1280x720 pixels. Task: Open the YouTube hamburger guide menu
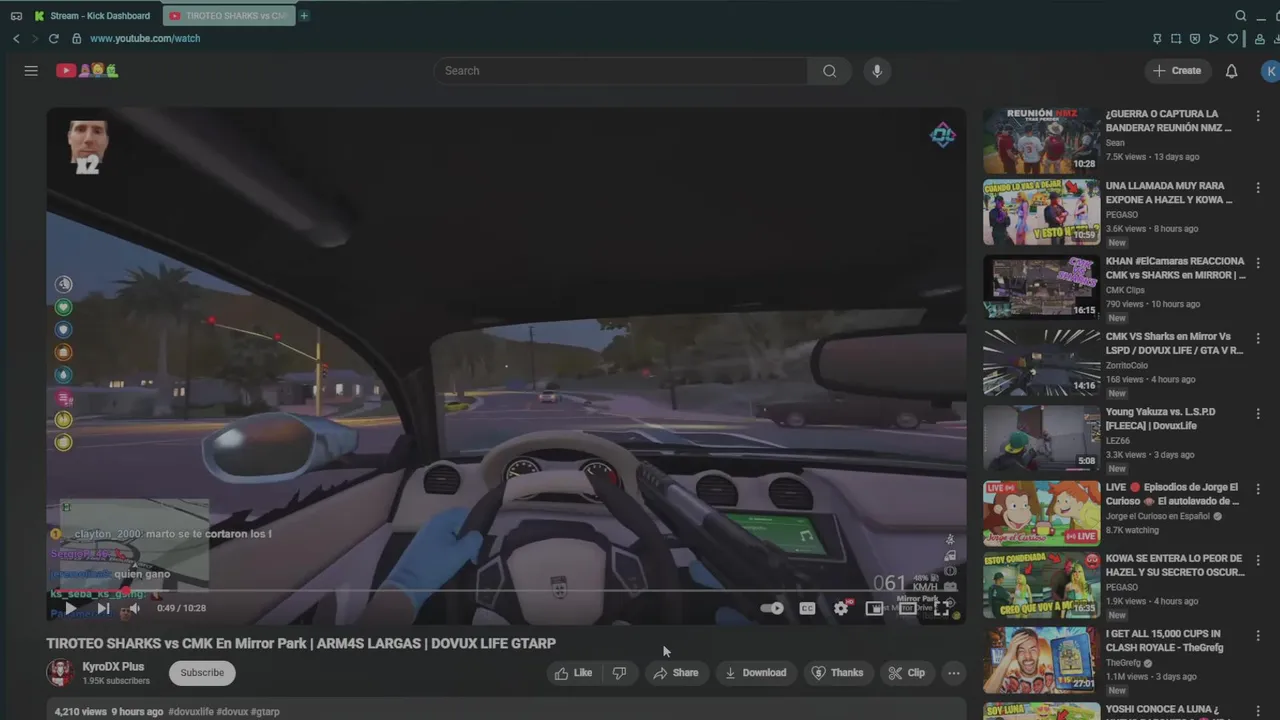click(31, 71)
